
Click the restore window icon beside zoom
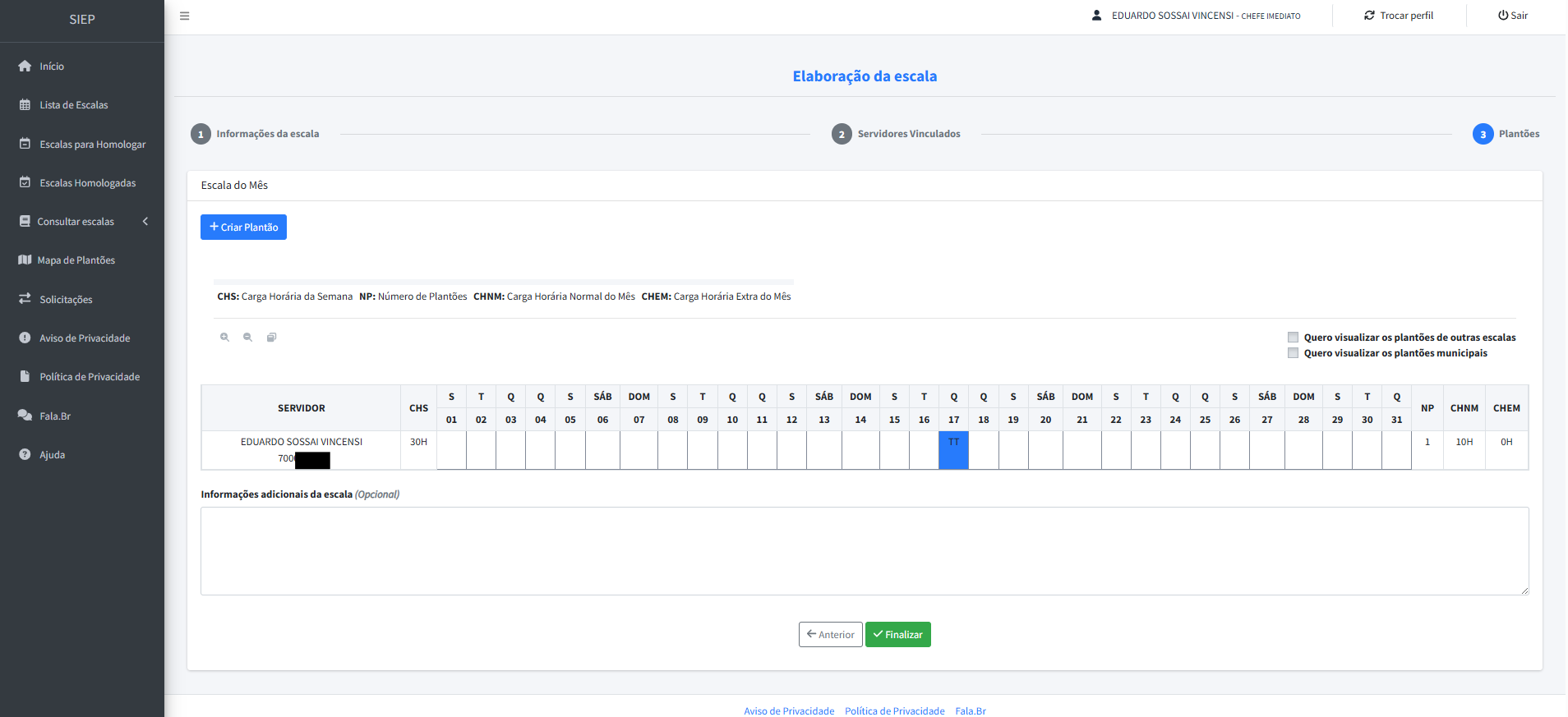tap(271, 338)
